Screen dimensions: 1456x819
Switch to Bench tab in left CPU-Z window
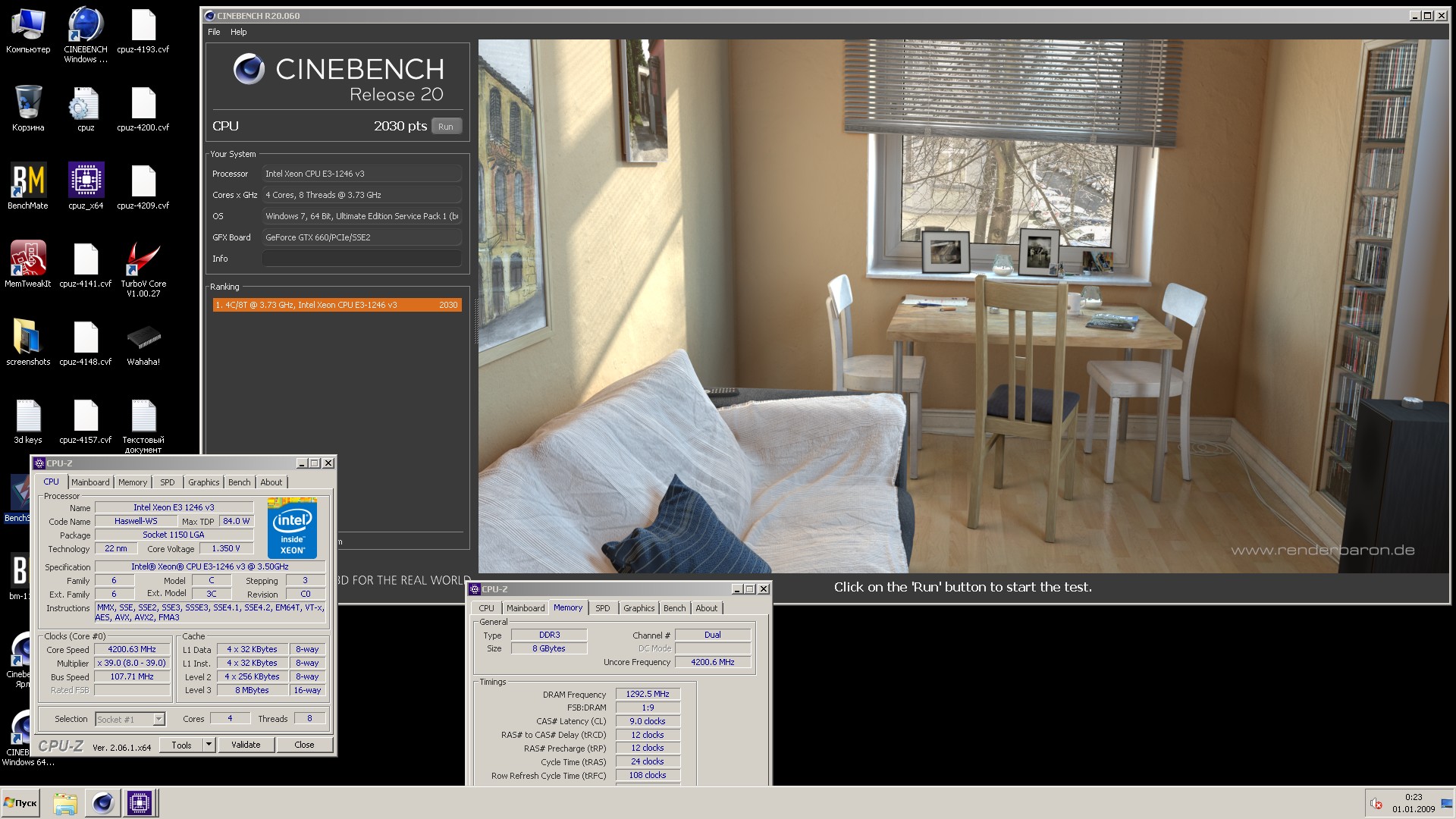pos(239,482)
